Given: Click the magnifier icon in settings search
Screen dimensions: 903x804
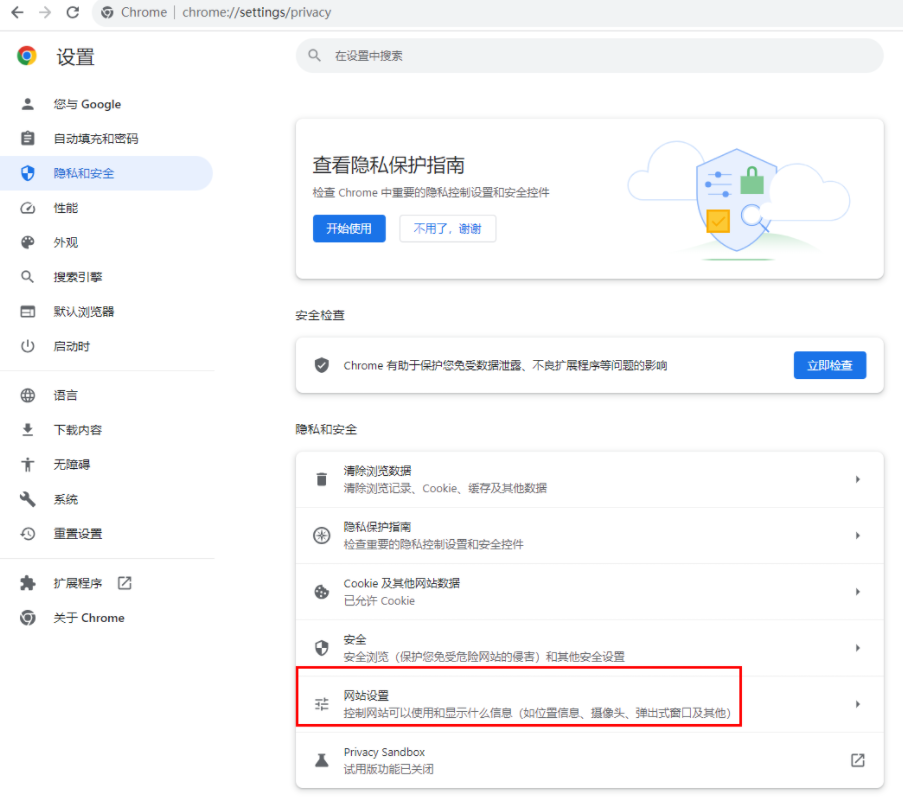Looking at the screenshot, I should (x=314, y=55).
